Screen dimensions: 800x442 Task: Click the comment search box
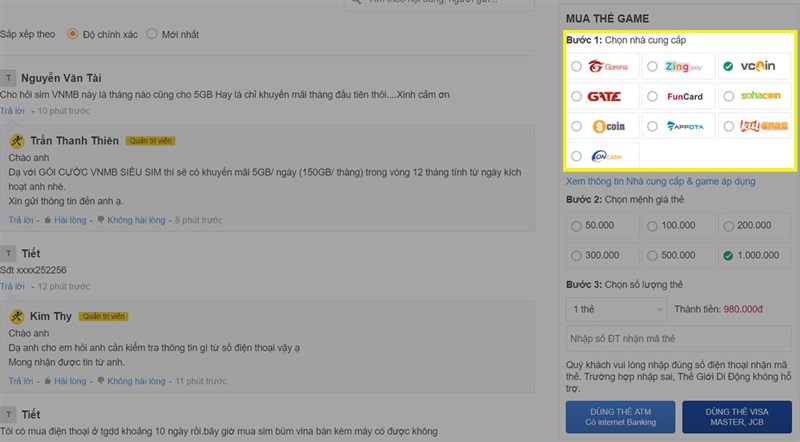point(439,4)
